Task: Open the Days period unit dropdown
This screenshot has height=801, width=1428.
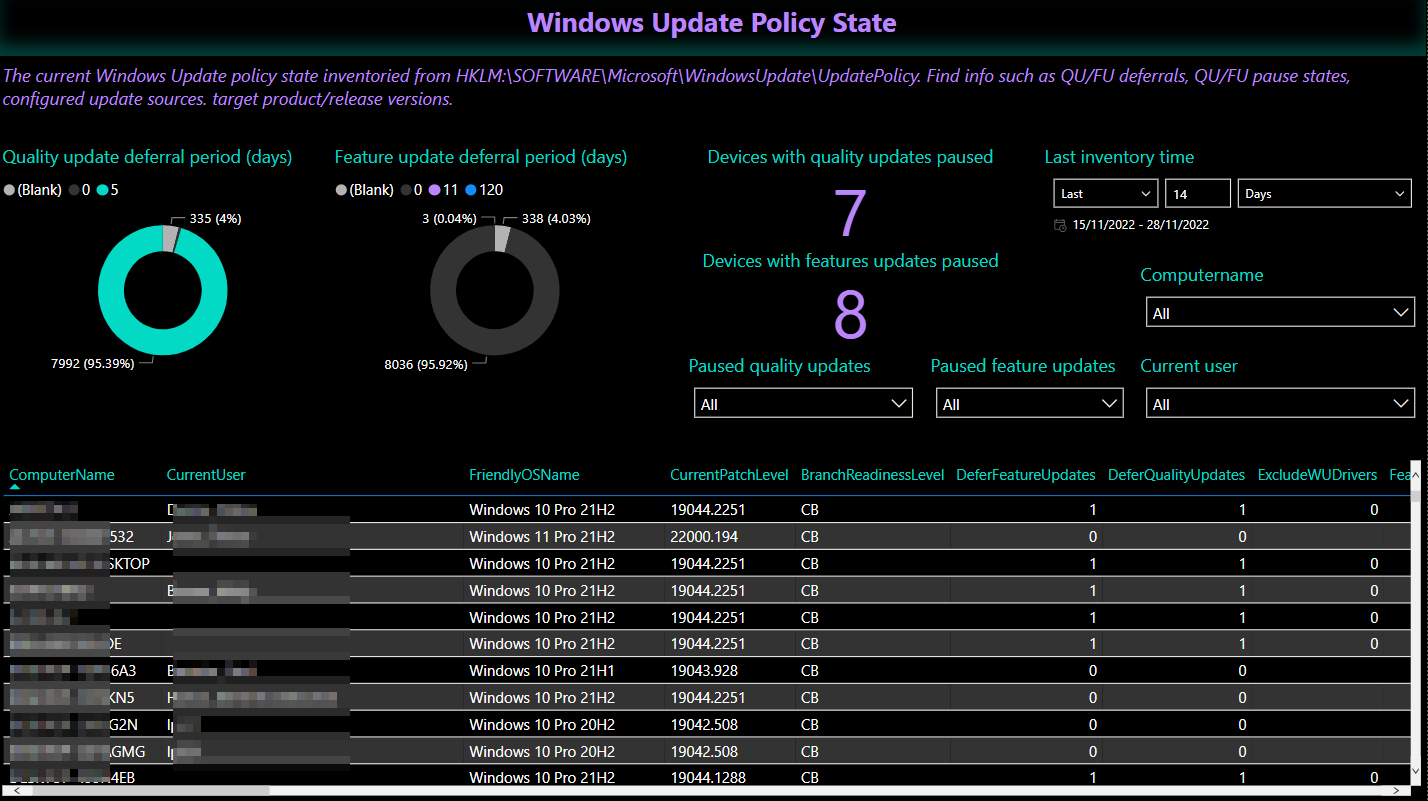Action: click(x=1323, y=194)
